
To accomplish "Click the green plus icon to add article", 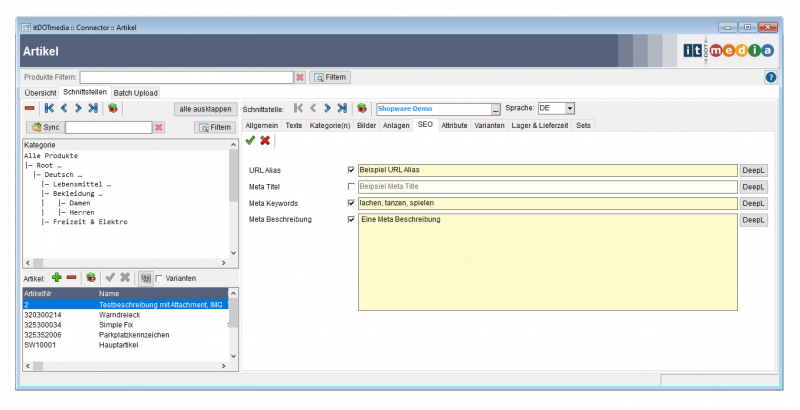I will [56, 277].
